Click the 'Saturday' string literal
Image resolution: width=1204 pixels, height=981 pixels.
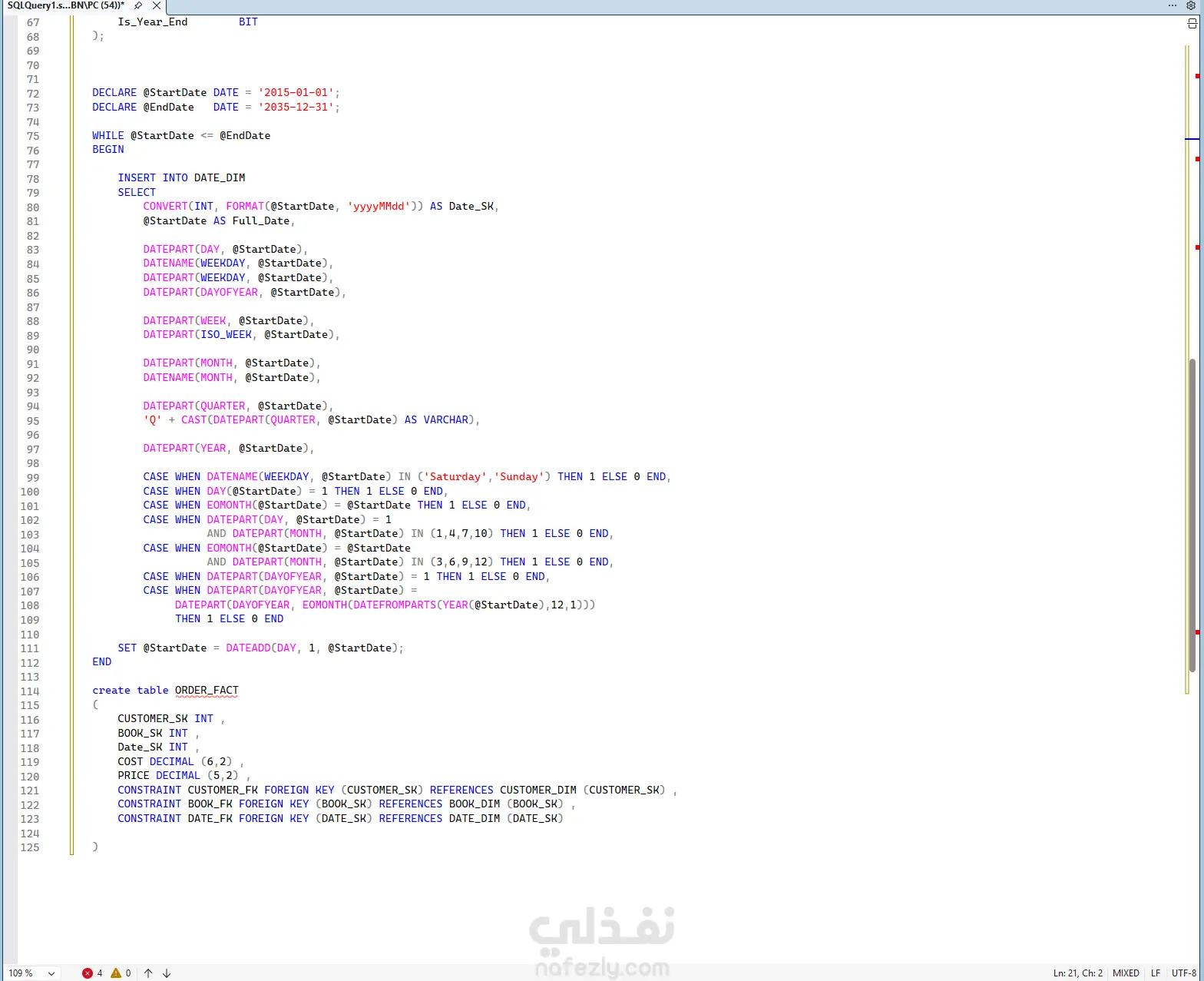click(x=455, y=476)
